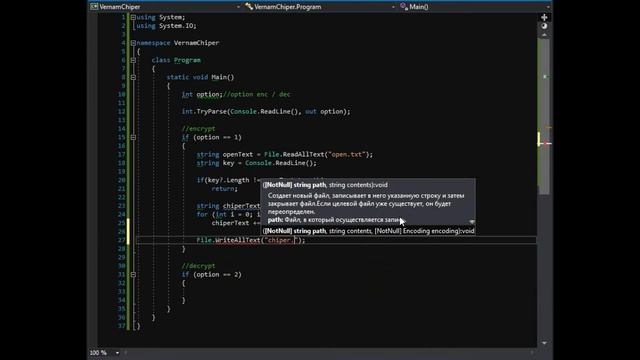640x360 pixels.
Task: Click the "//encrypt" comment
Action: [x=198, y=129]
